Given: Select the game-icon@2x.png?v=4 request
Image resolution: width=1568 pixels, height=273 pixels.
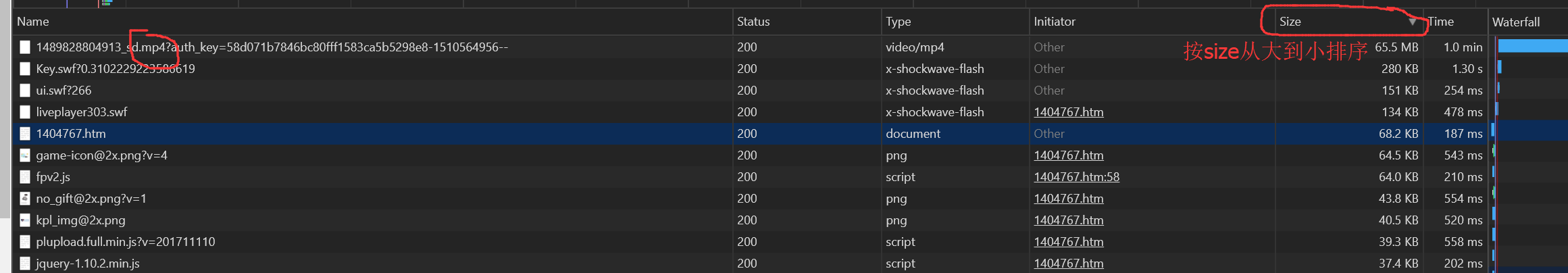Looking at the screenshot, I should [101, 155].
